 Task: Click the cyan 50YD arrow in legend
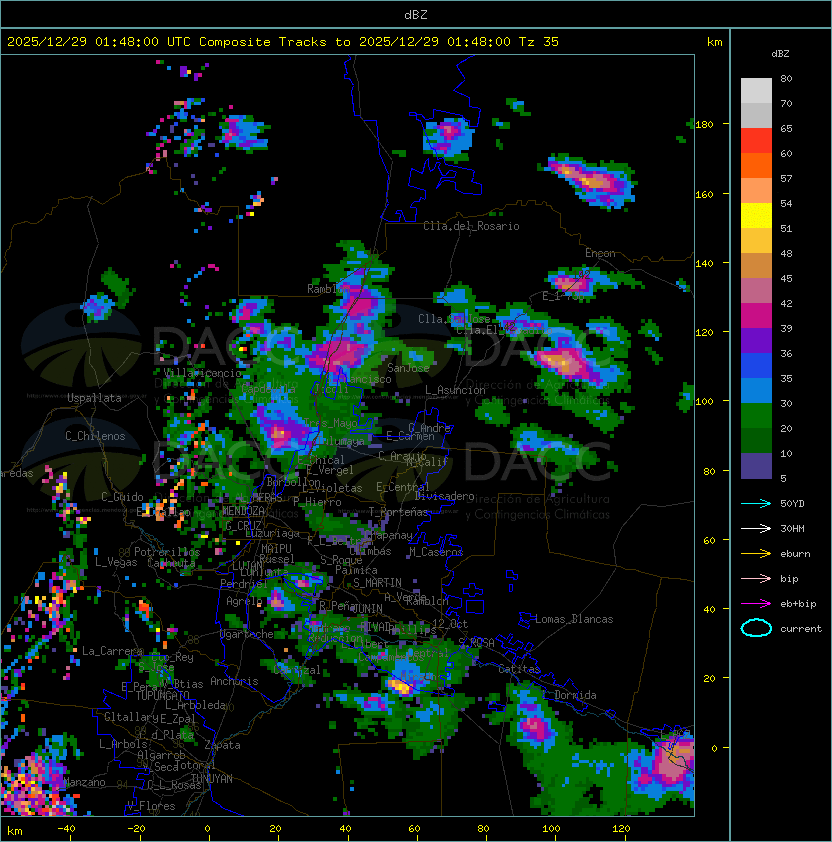point(756,503)
